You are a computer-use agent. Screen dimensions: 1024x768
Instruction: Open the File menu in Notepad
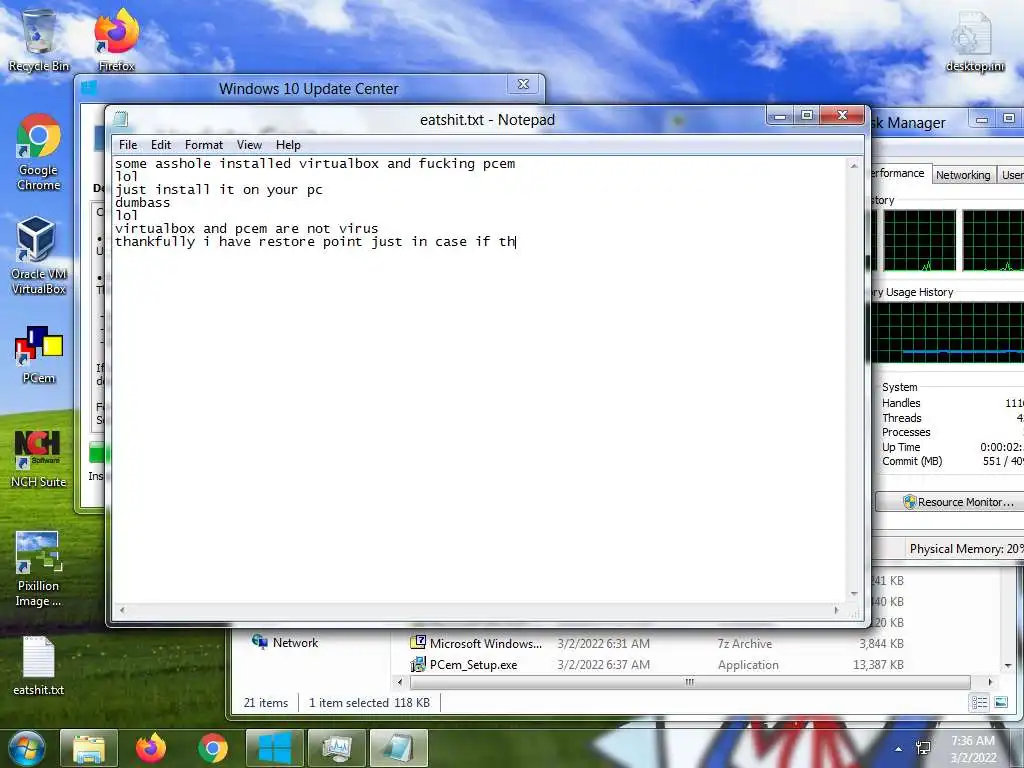pyautogui.click(x=128, y=145)
